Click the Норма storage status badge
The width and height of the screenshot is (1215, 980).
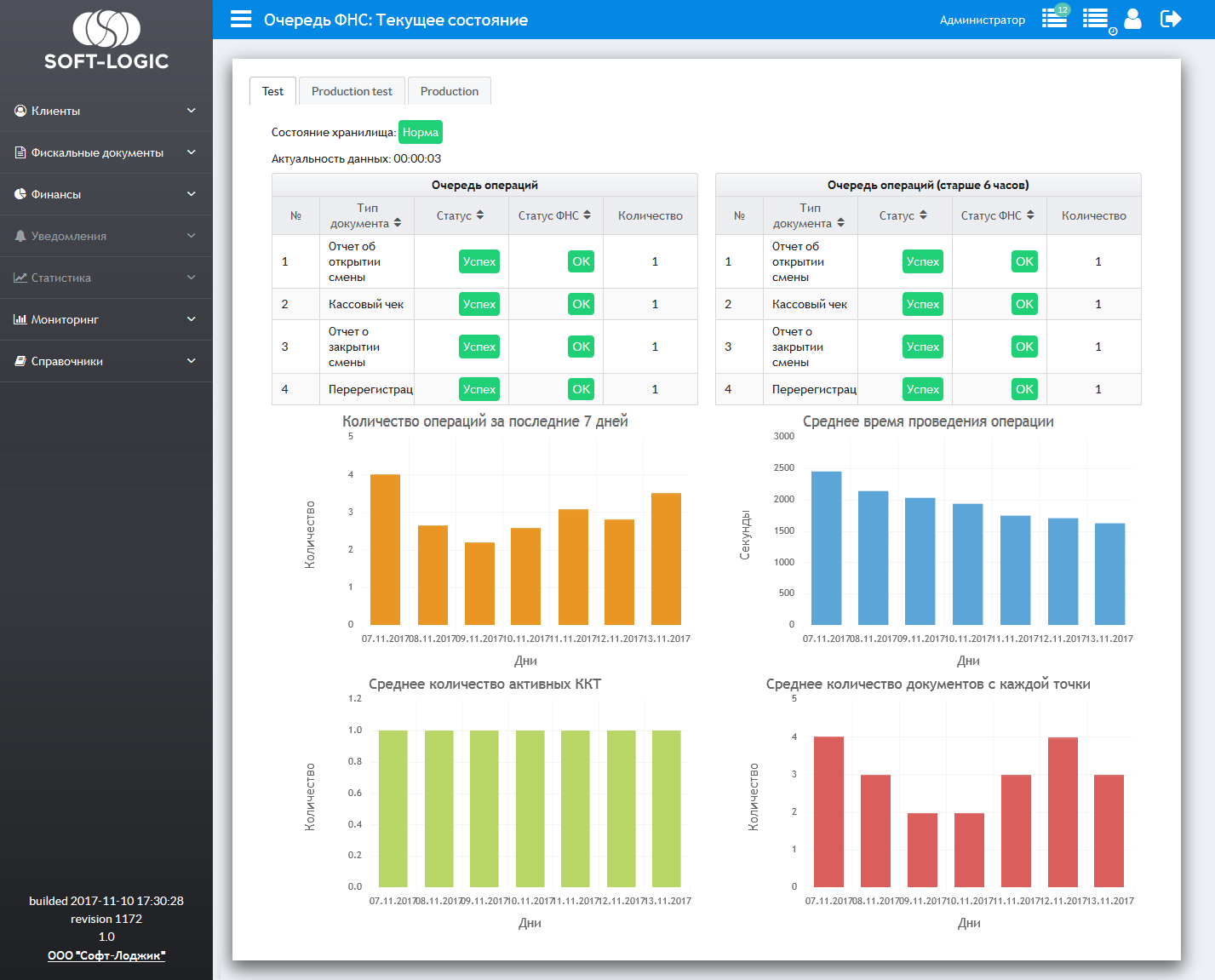click(x=421, y=132)
